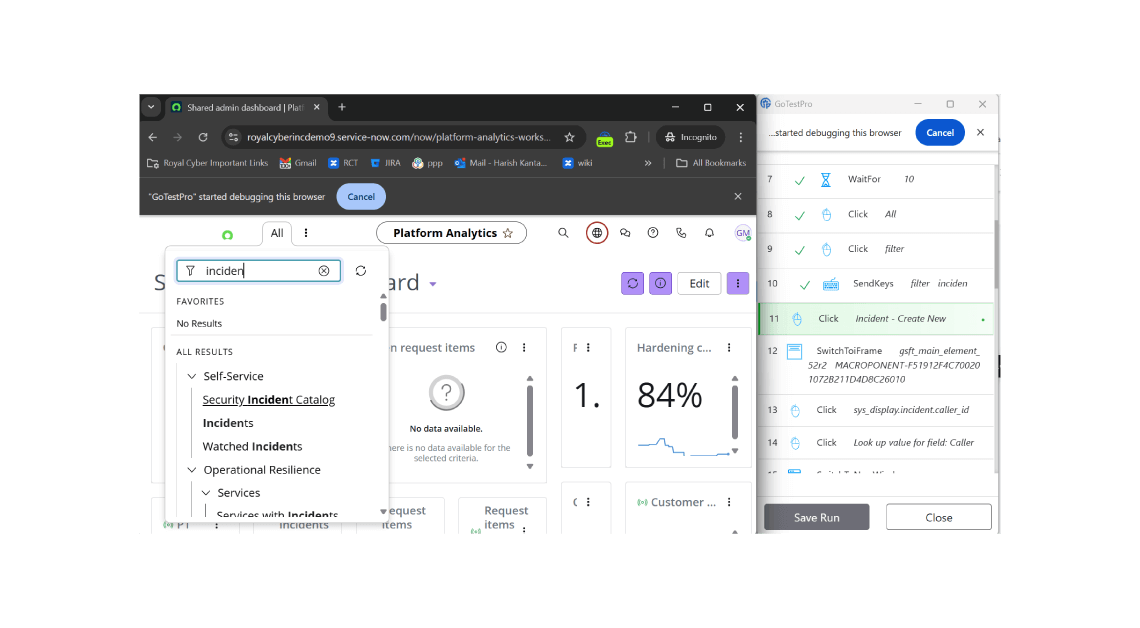Open the Gmail bookmark

click(298, 163)
